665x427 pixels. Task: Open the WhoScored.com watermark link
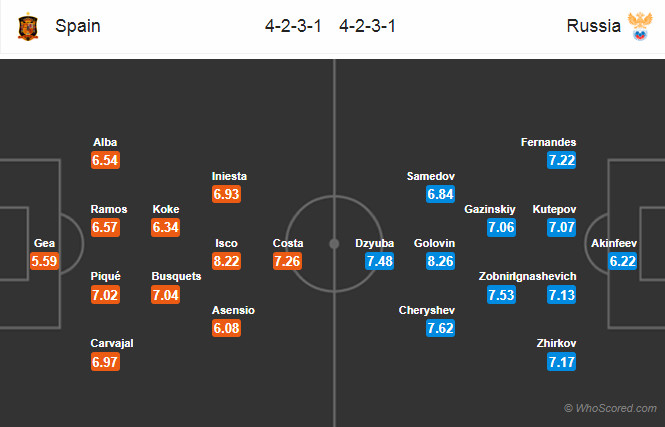[610, 408]
